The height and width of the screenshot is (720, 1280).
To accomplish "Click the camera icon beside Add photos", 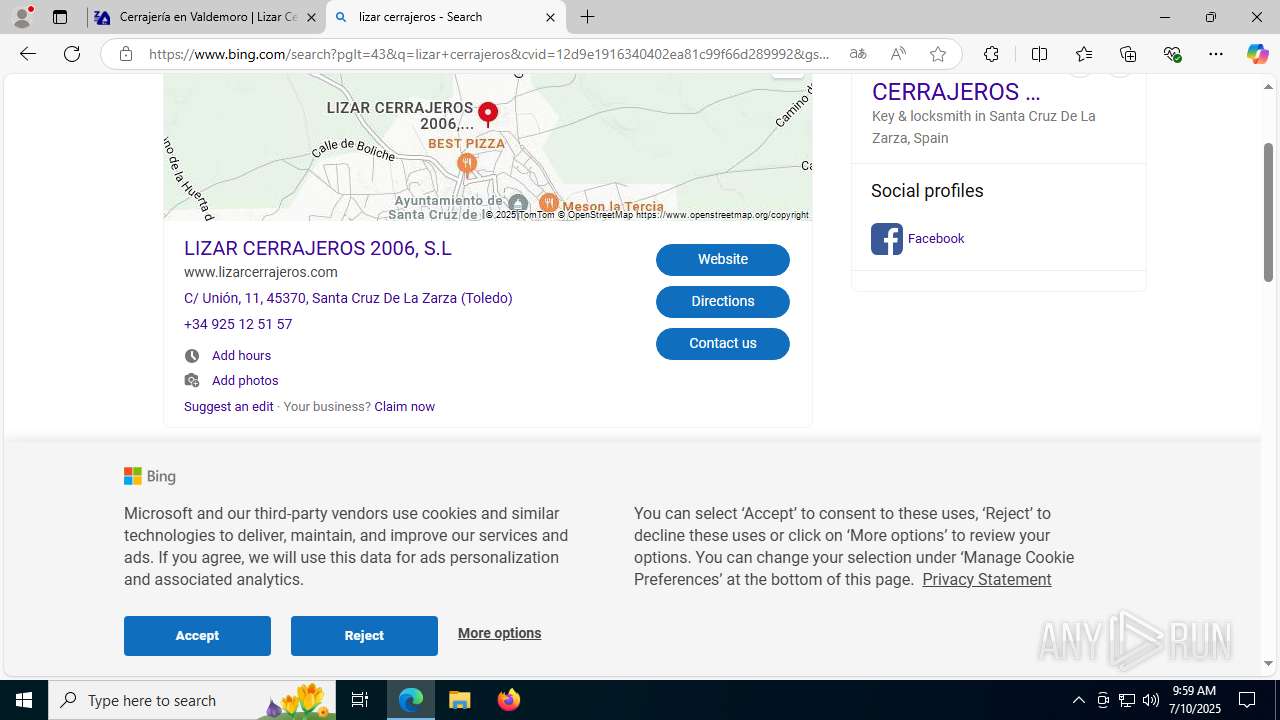I will coord(192,381).
